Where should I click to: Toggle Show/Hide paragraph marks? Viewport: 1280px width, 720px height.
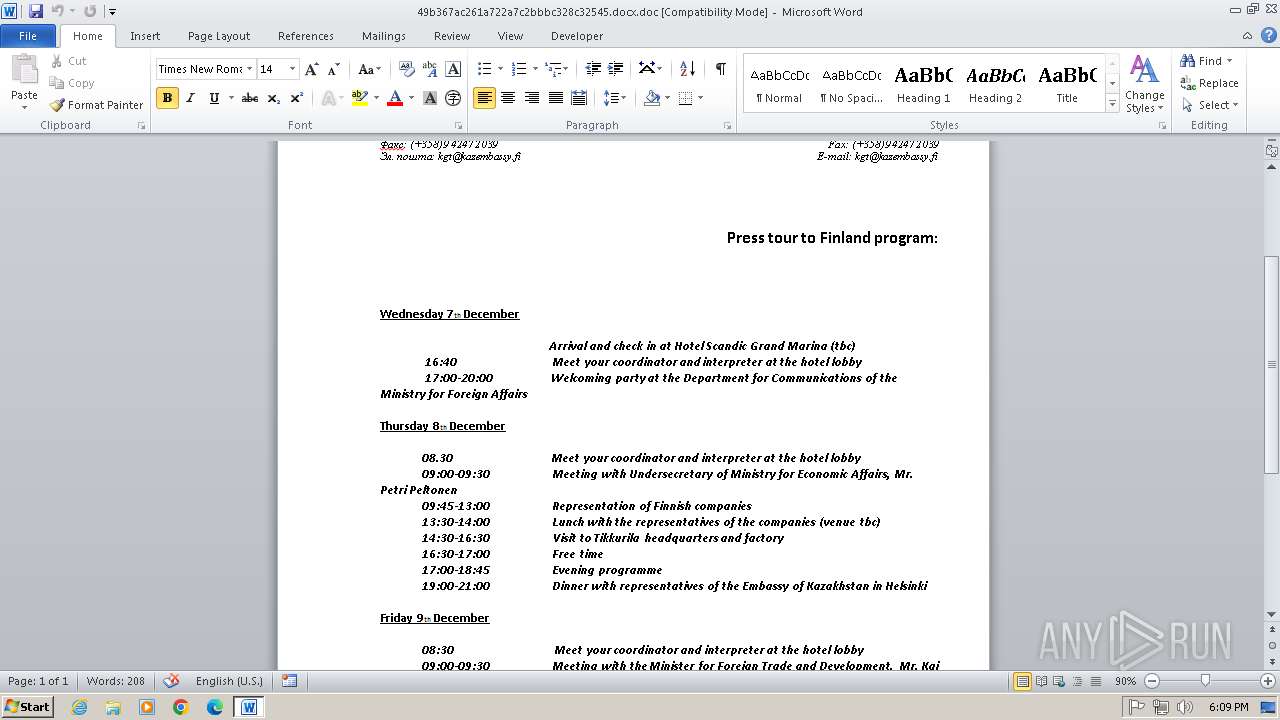coord(720,69)
